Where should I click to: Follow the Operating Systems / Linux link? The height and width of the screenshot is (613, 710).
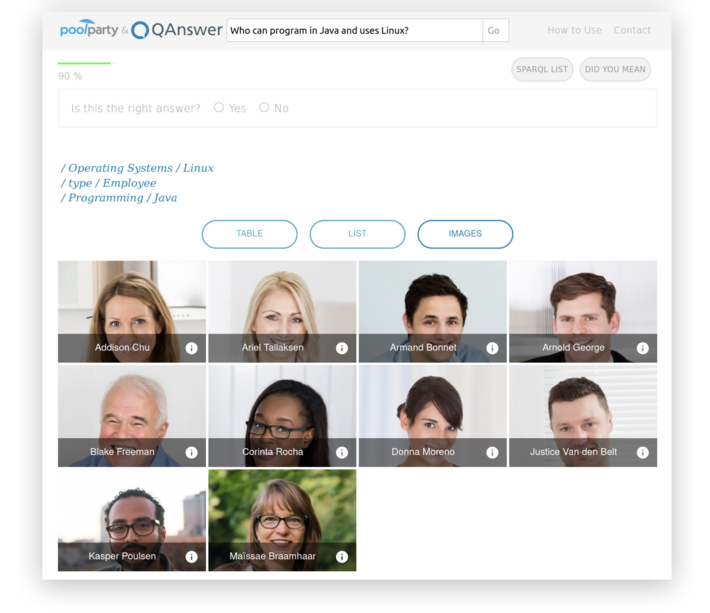[x=137, y=168]
